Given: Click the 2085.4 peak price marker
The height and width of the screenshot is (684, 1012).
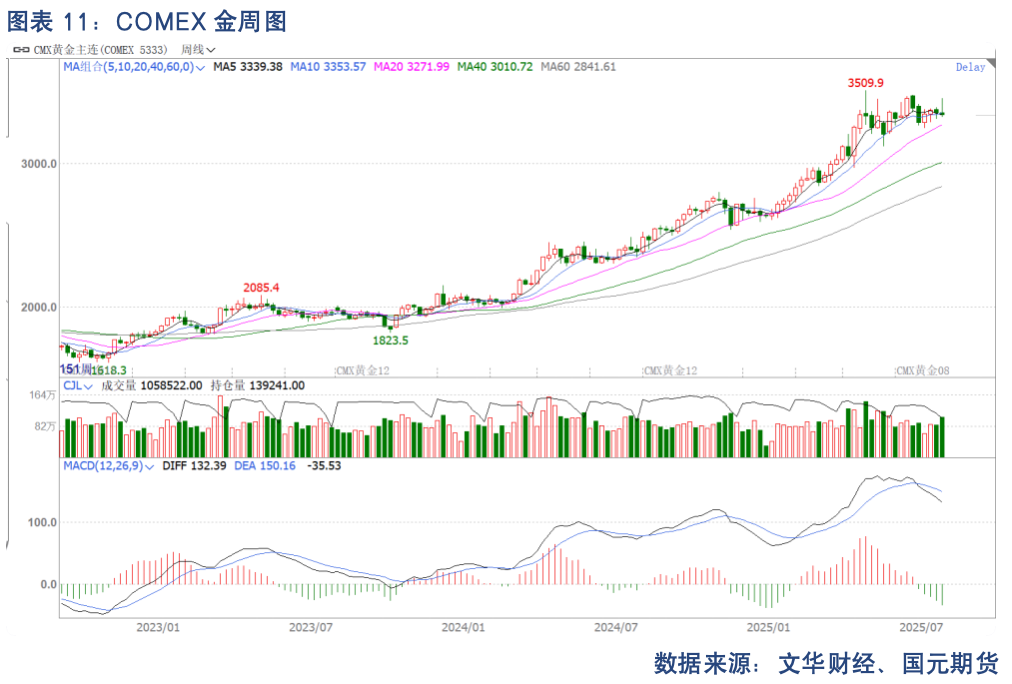Looking at the screenshot, I should click(261, 288).
